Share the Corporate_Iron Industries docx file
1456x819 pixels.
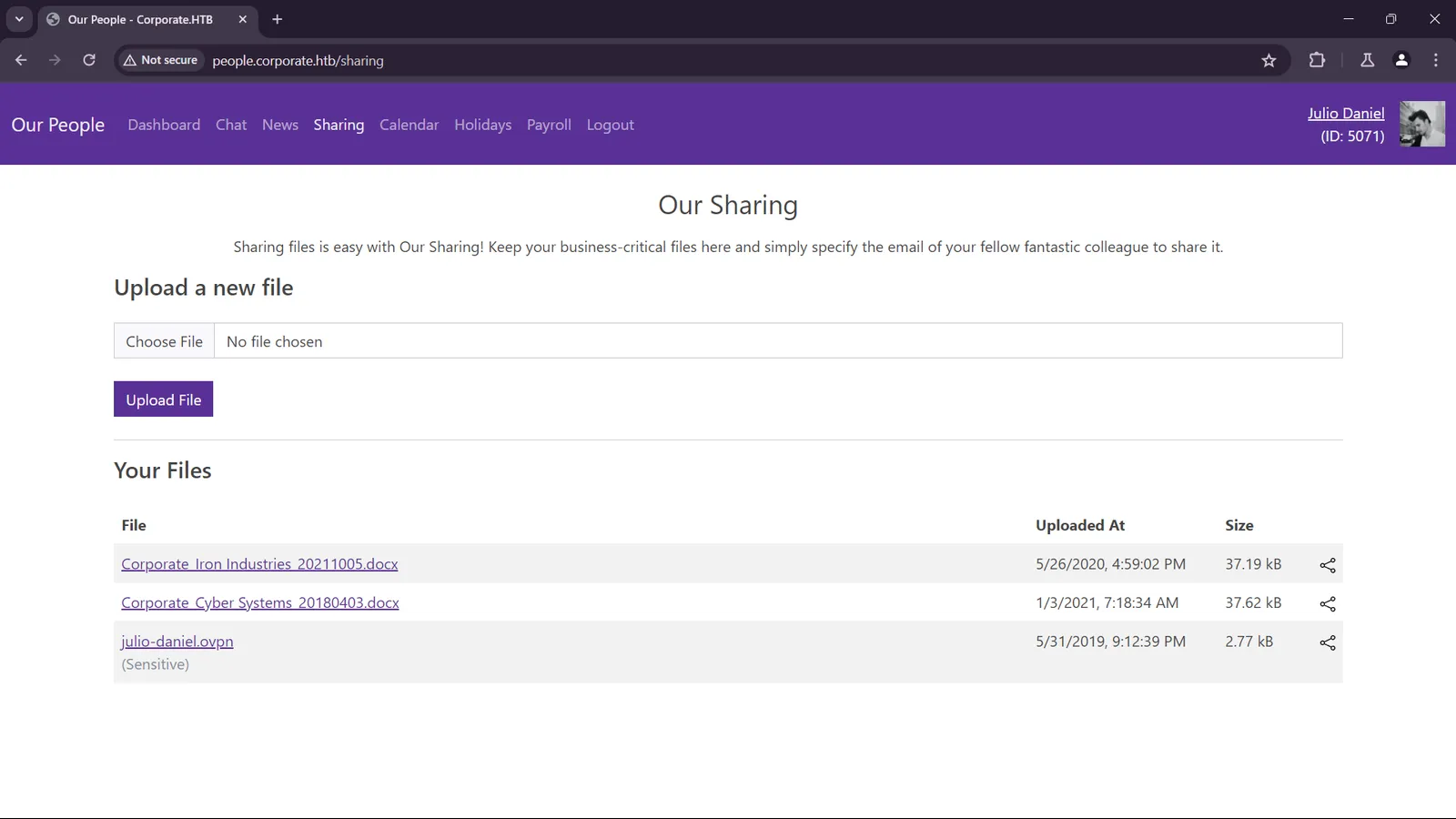[x=1328, y=565]
